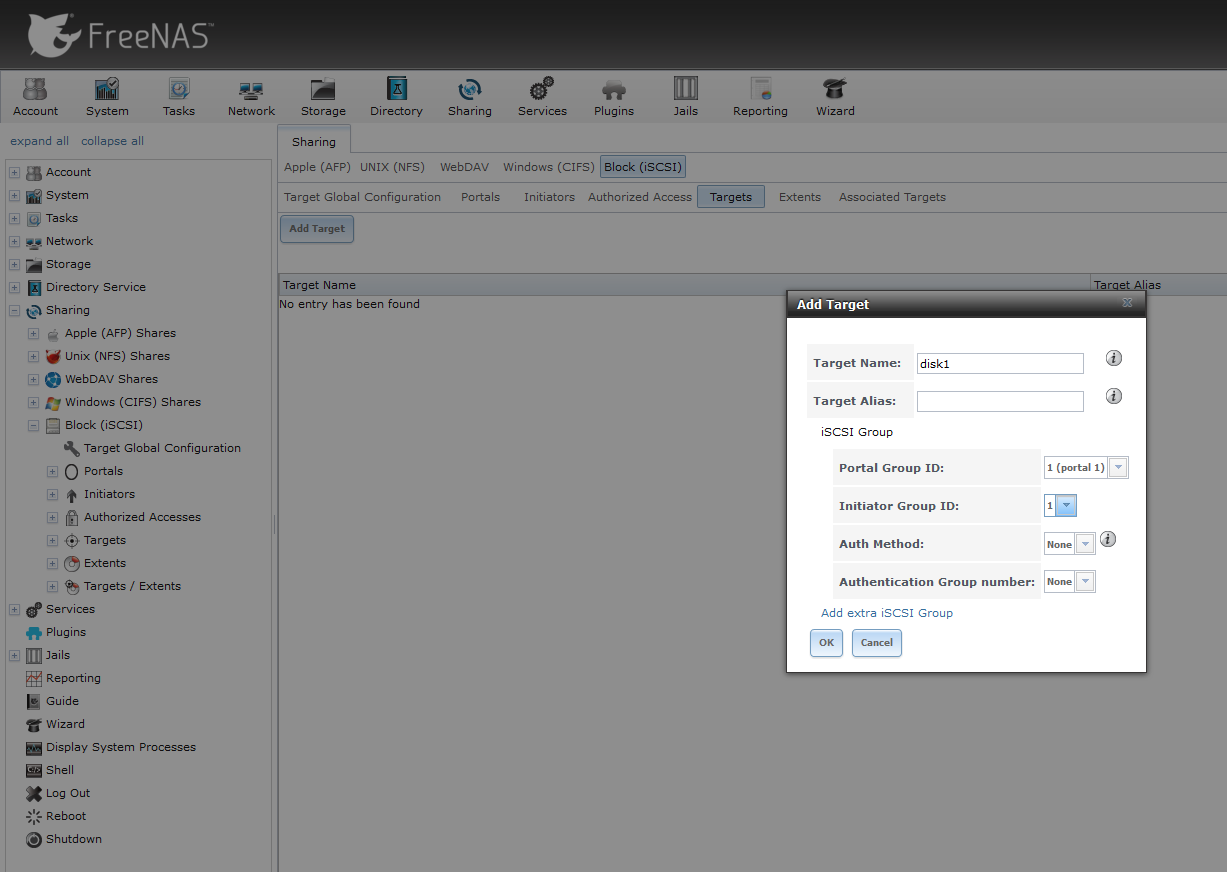Click the Target Name info icon
This screenshot has height=872, width=1227.
point(1114,358)
